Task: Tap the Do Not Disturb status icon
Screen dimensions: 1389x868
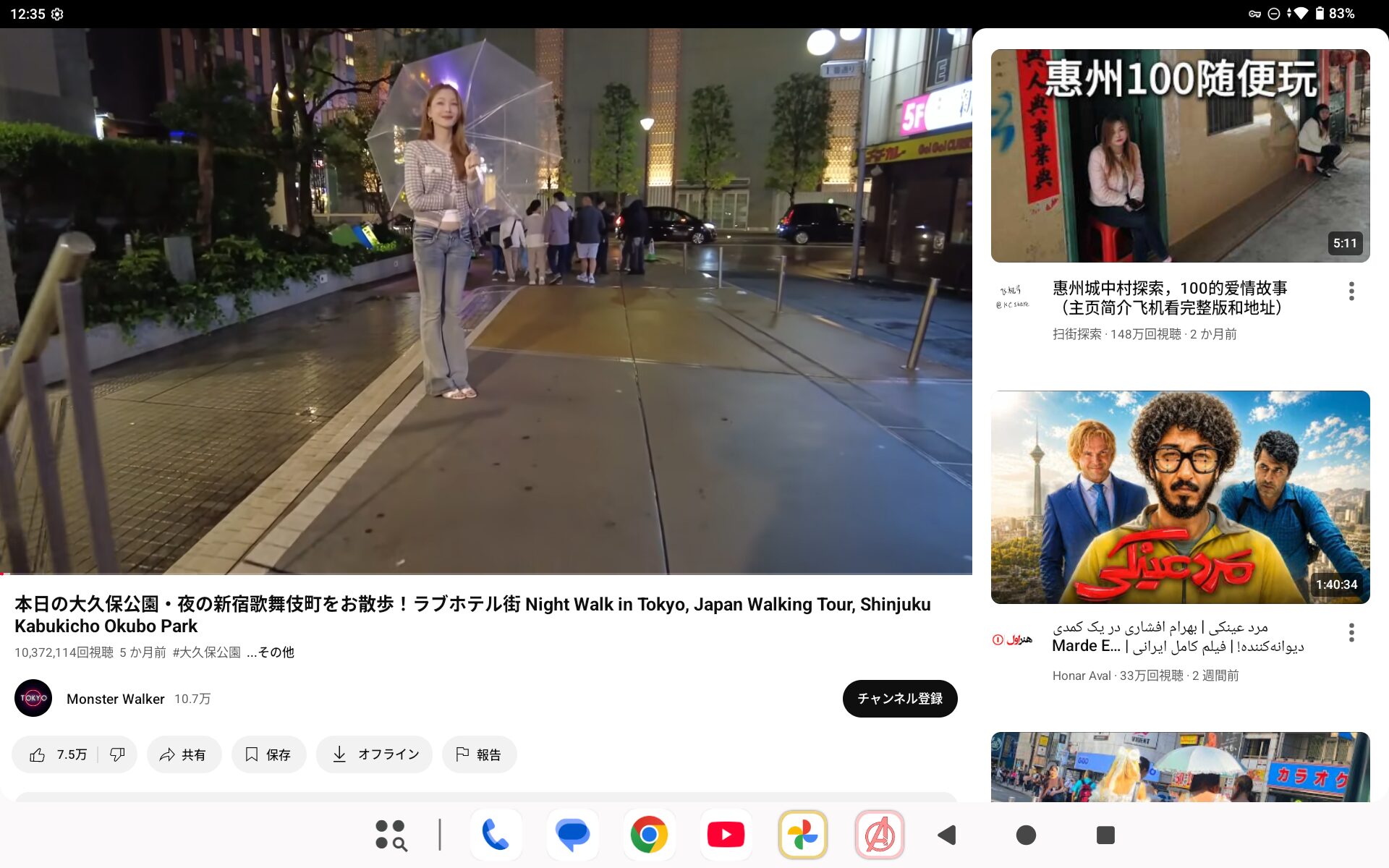Action: pos(1274,14)
